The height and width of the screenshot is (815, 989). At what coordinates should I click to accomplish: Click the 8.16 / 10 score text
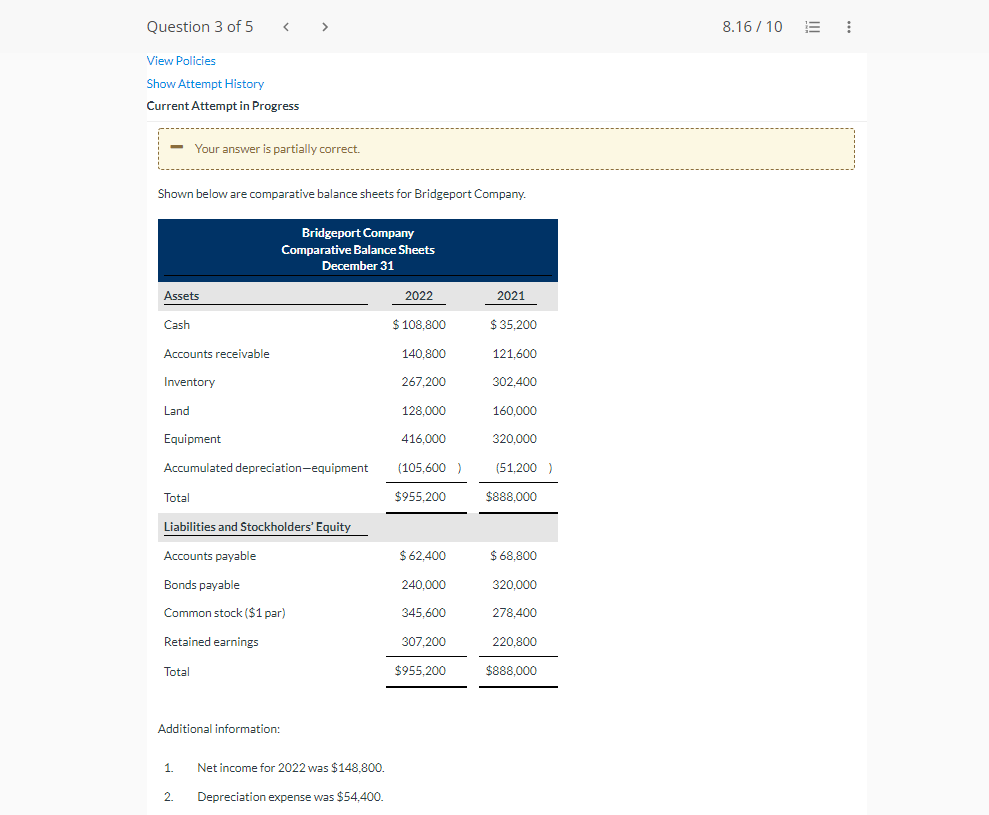point(752,26)
